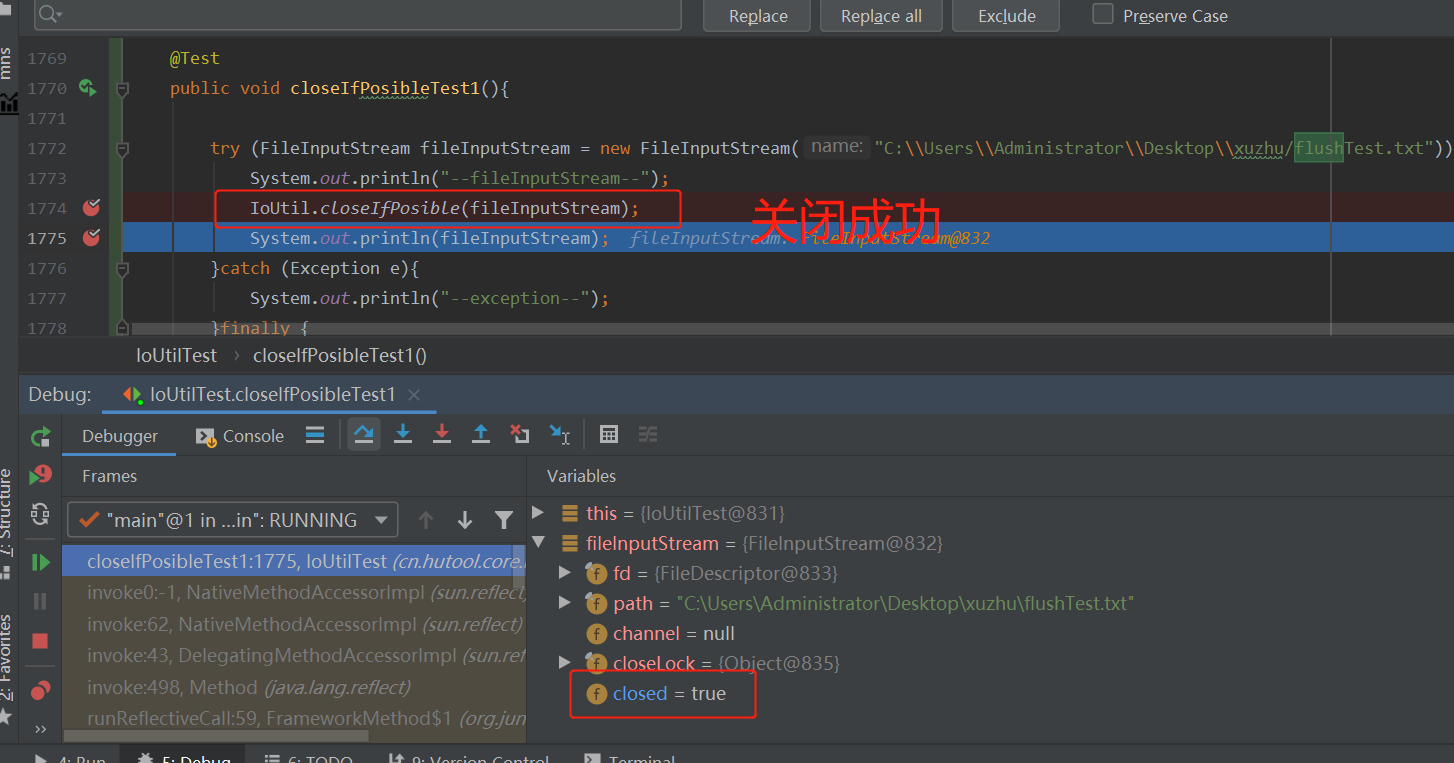Click the Step Into icon
This screenshot has height=763, width=1454.
tap(403, 434)
